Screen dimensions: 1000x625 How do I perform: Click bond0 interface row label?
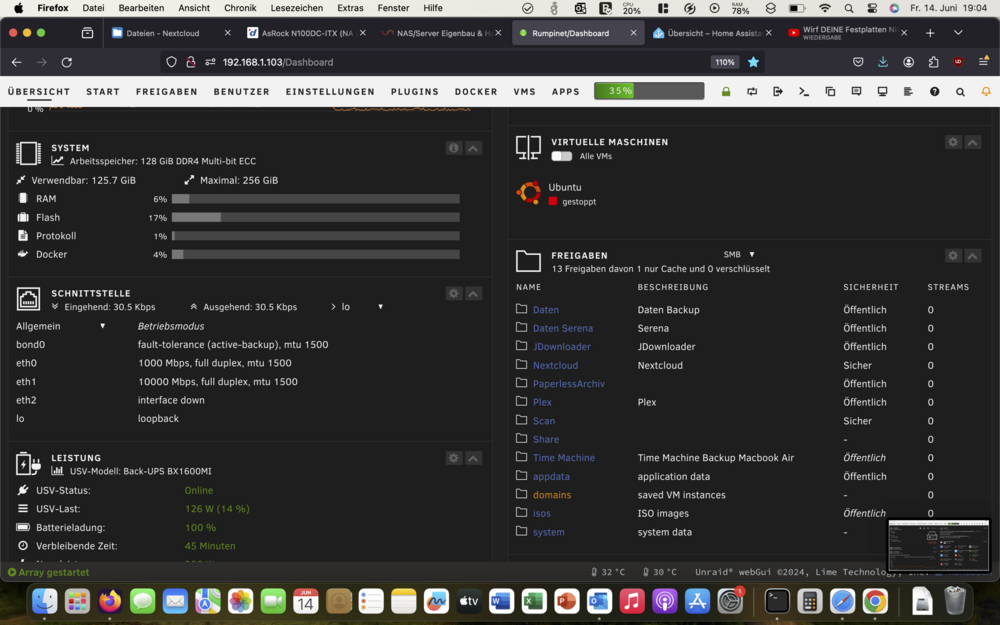(x=31, y=344)
